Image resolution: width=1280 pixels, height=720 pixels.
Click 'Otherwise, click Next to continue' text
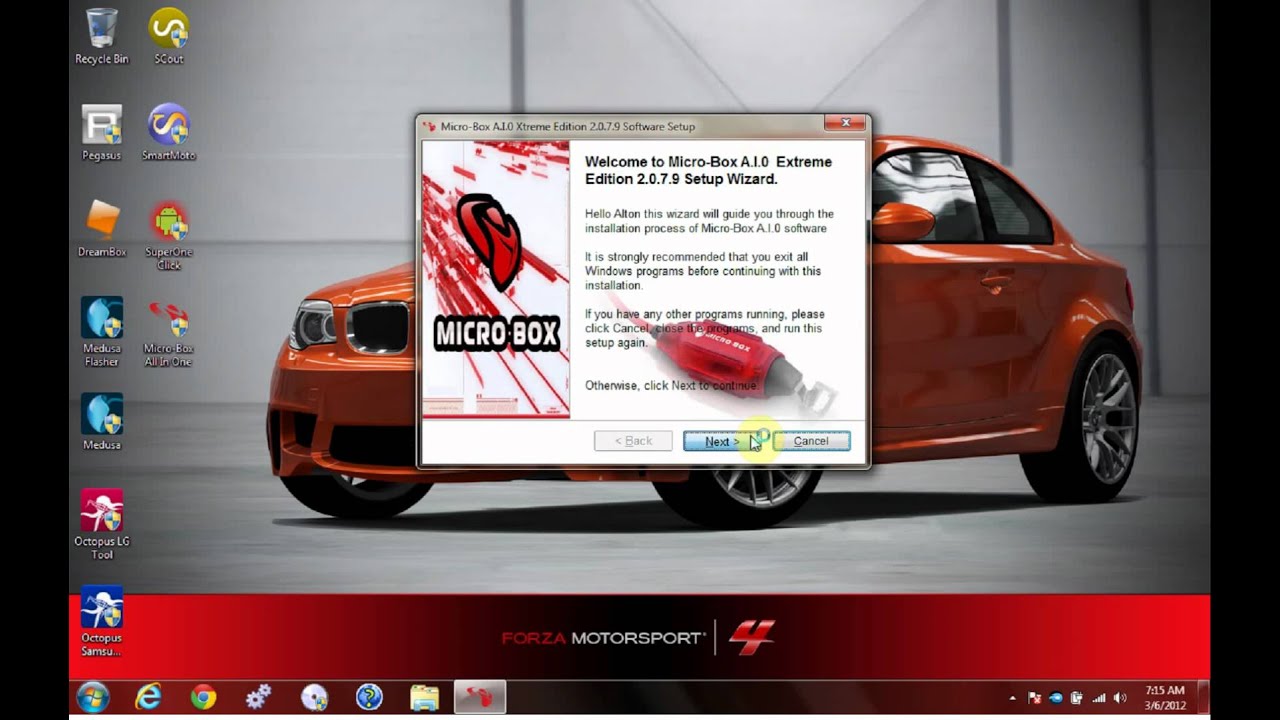(x=671, y=385)
